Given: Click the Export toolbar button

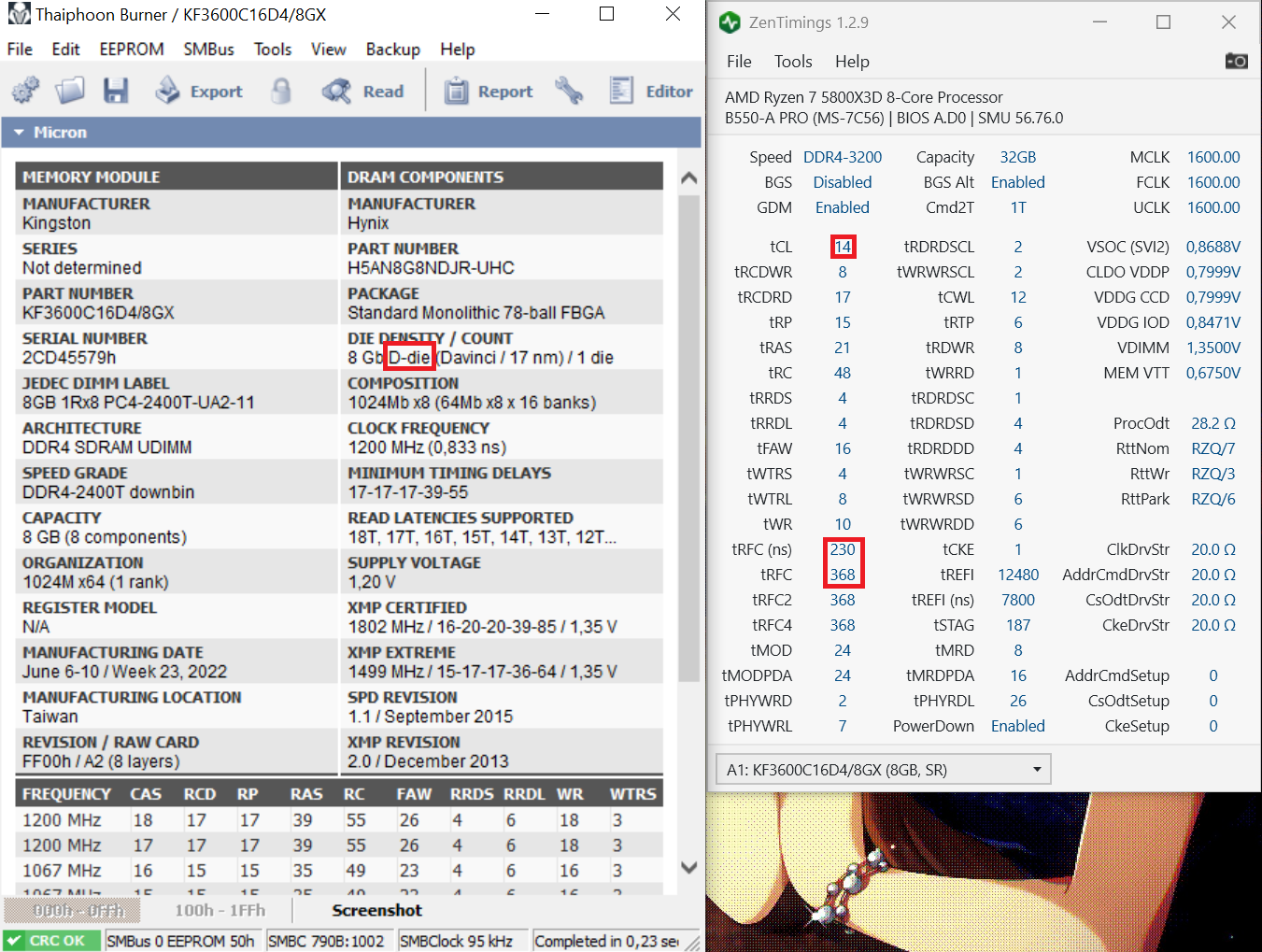Looking at the screenshot, I should (x=199, y=91).
